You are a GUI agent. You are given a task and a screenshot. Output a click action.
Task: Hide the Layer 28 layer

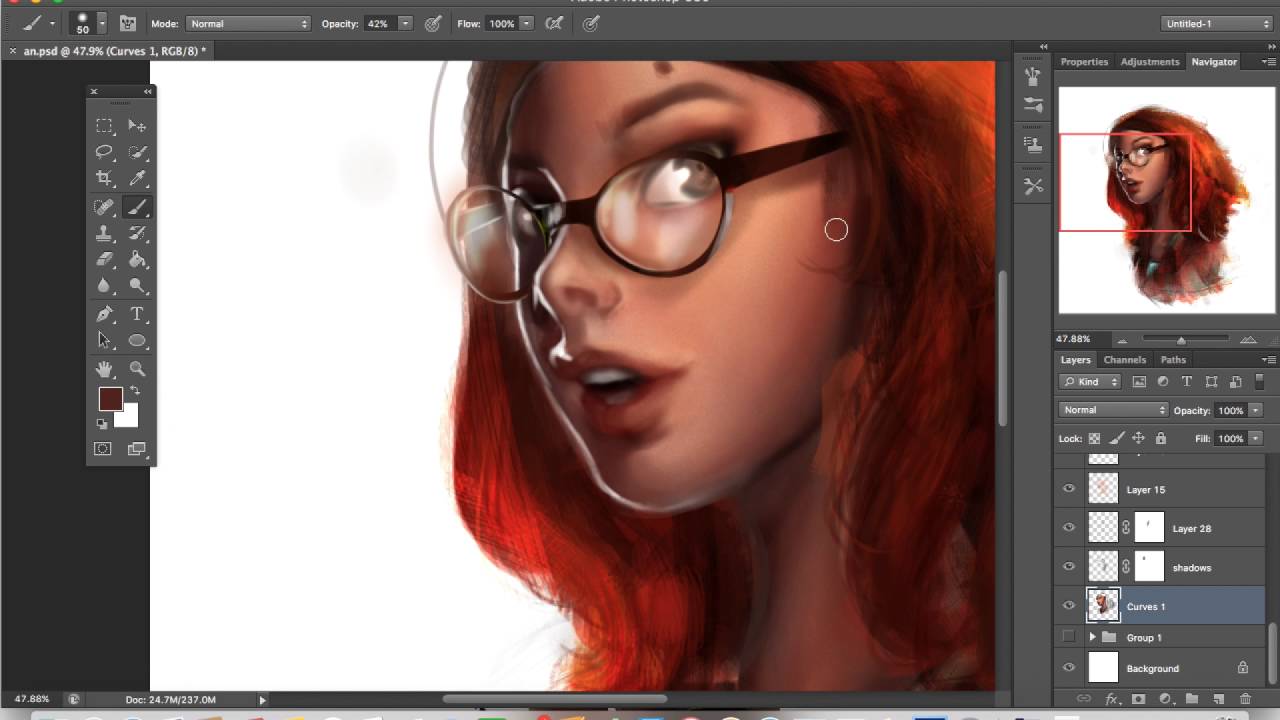coord(1069,528)
